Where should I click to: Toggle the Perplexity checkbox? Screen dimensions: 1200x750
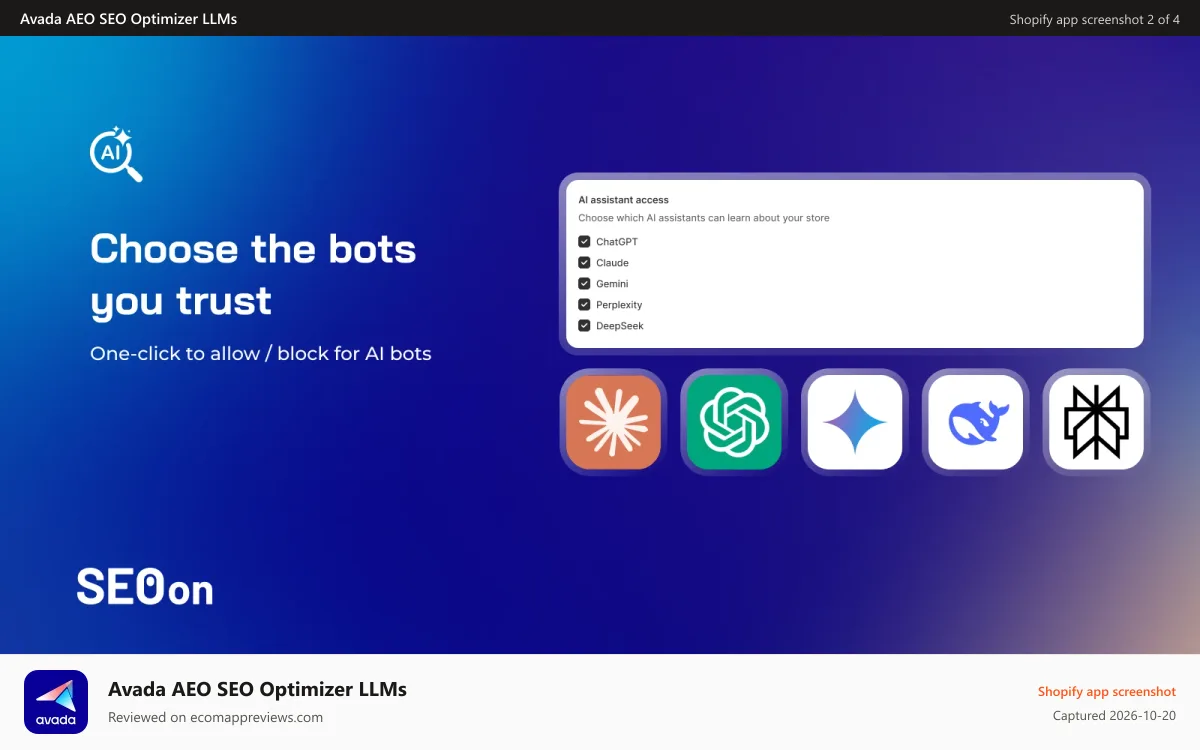(x=584, y=305)
